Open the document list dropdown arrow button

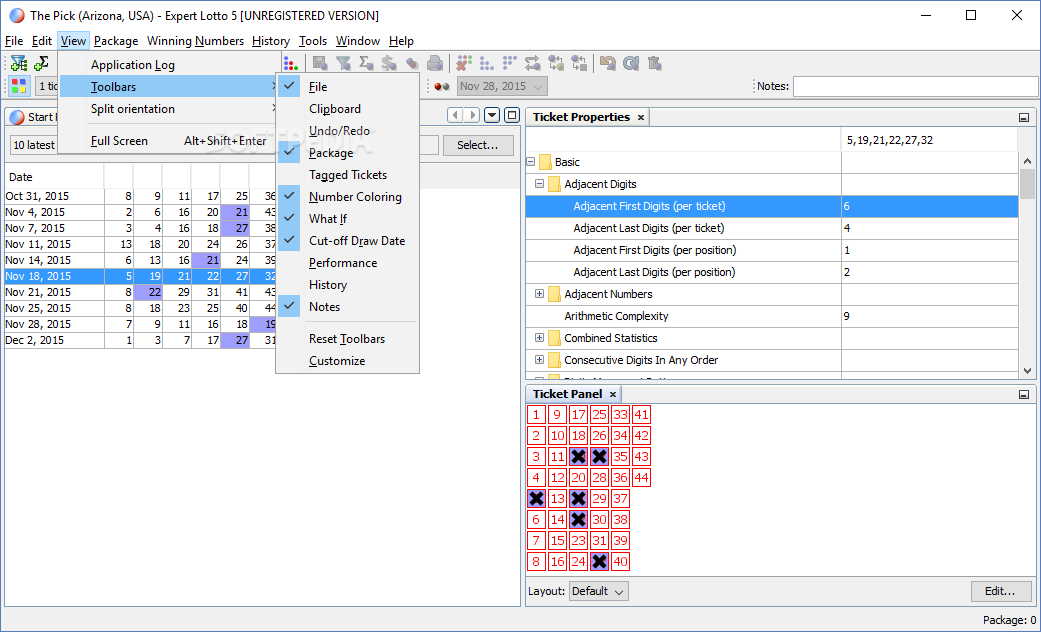pos(492,116)
